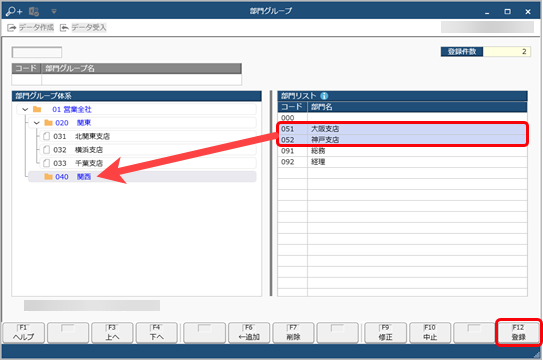Click the empty code input field at top left
Screen dimensions: 543x360
tap(37, 52)
